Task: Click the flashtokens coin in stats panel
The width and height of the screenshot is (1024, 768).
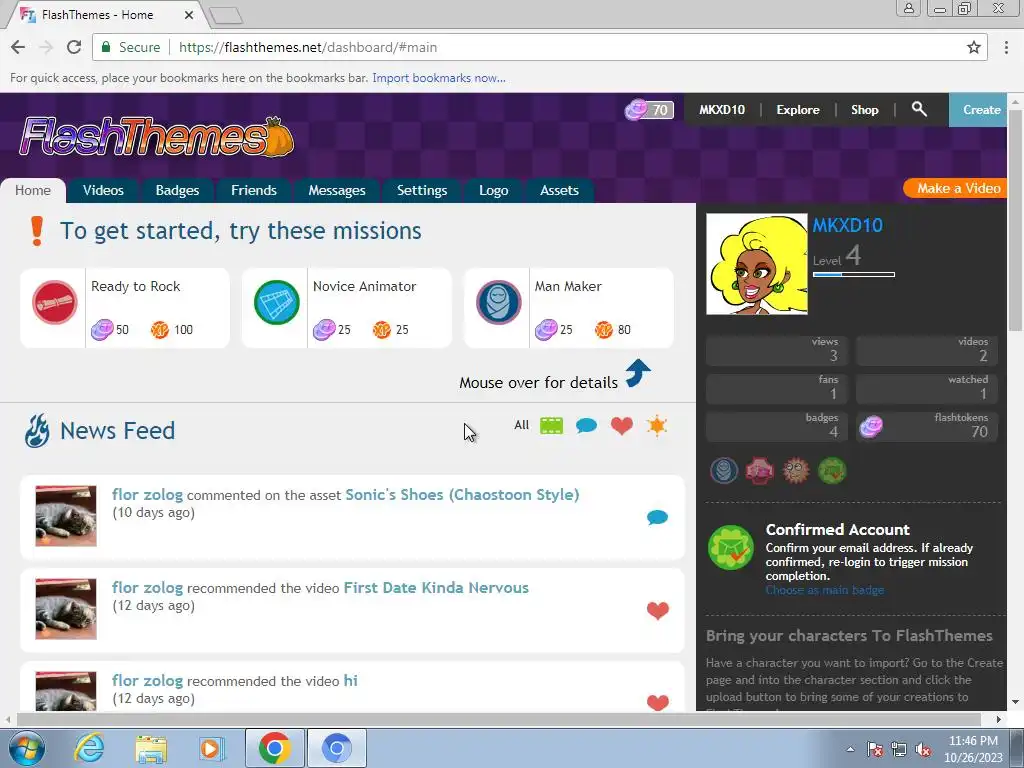Action: [x=871, y=427]
